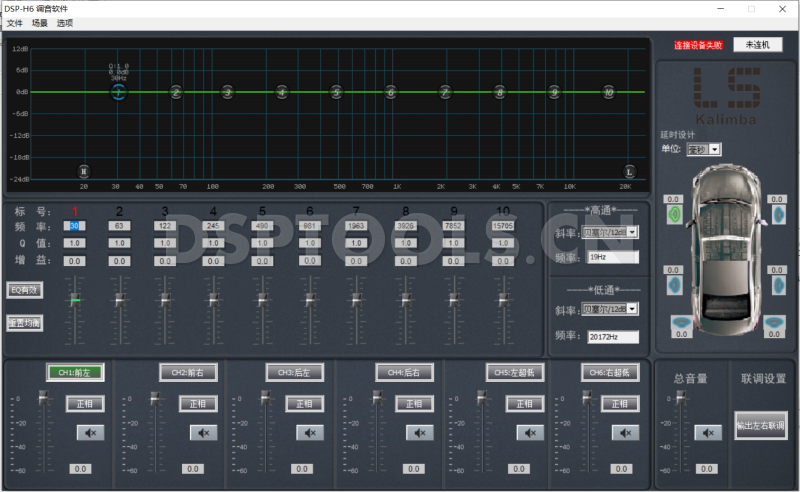Click the high-pass H marker on graph
Screen dimensions: 800x492
84,171
